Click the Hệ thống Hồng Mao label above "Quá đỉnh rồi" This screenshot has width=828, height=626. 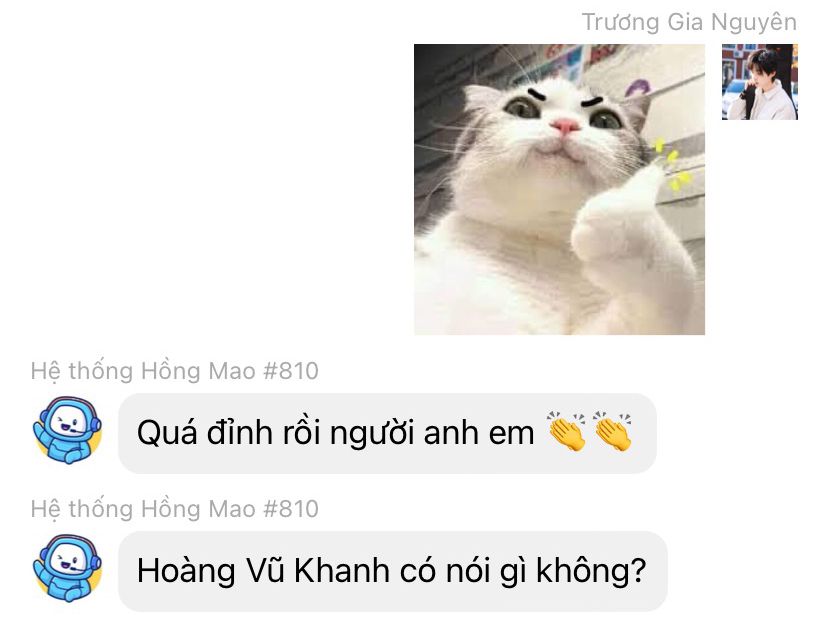pyautogui.click(x=143, y=371)
